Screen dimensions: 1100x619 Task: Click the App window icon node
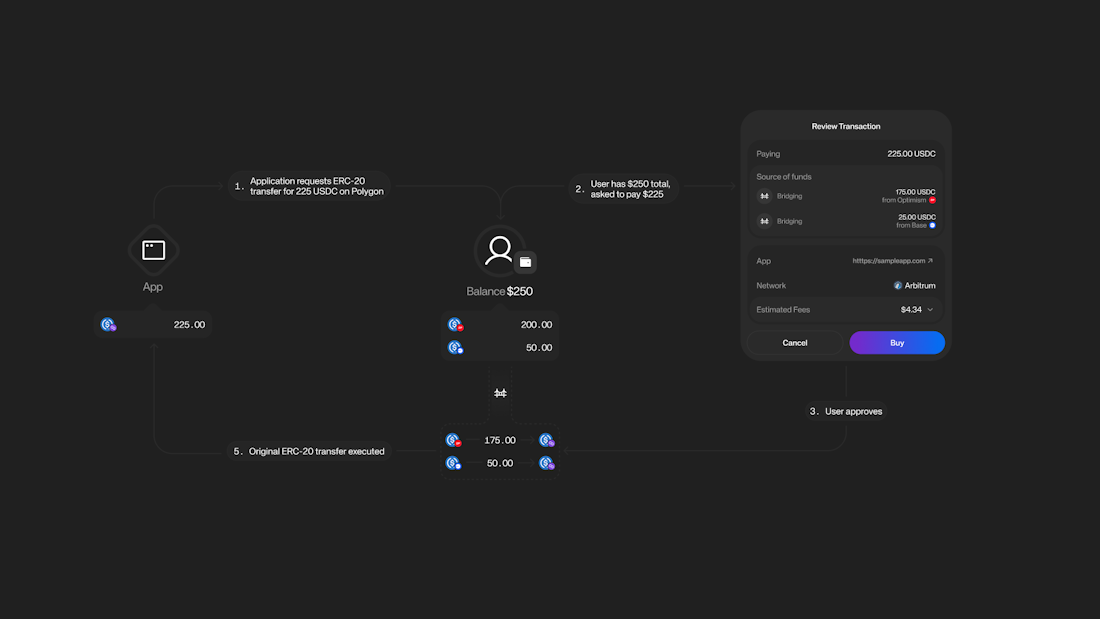[x=152, y=250]
